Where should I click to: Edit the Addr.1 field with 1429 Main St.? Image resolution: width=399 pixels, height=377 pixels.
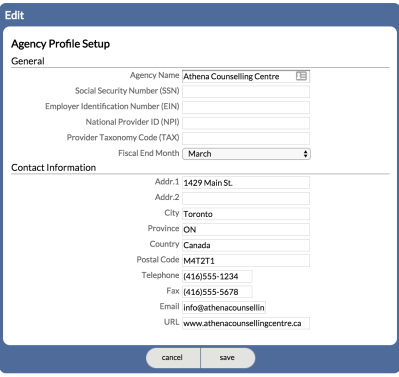[246, 183]
